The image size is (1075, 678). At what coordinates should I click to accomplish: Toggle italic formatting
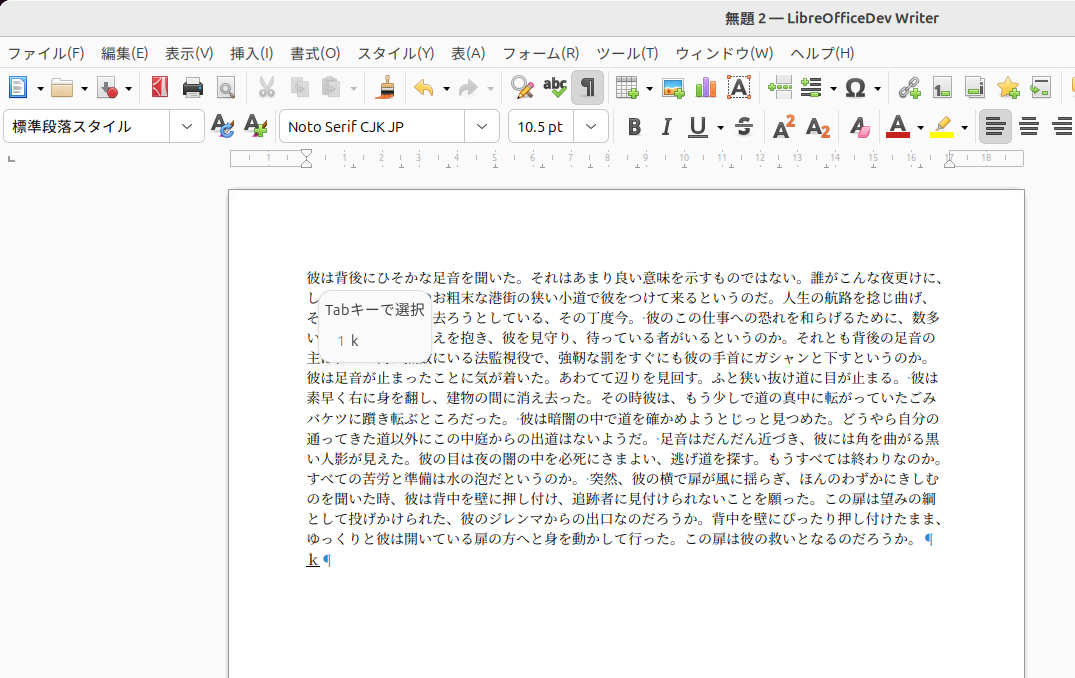[x=666, y=126]
